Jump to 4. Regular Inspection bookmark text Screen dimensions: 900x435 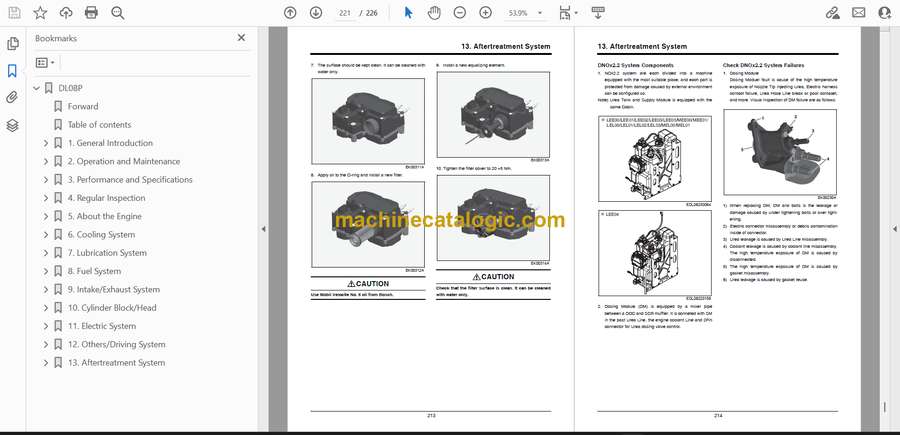pos(106,198)
